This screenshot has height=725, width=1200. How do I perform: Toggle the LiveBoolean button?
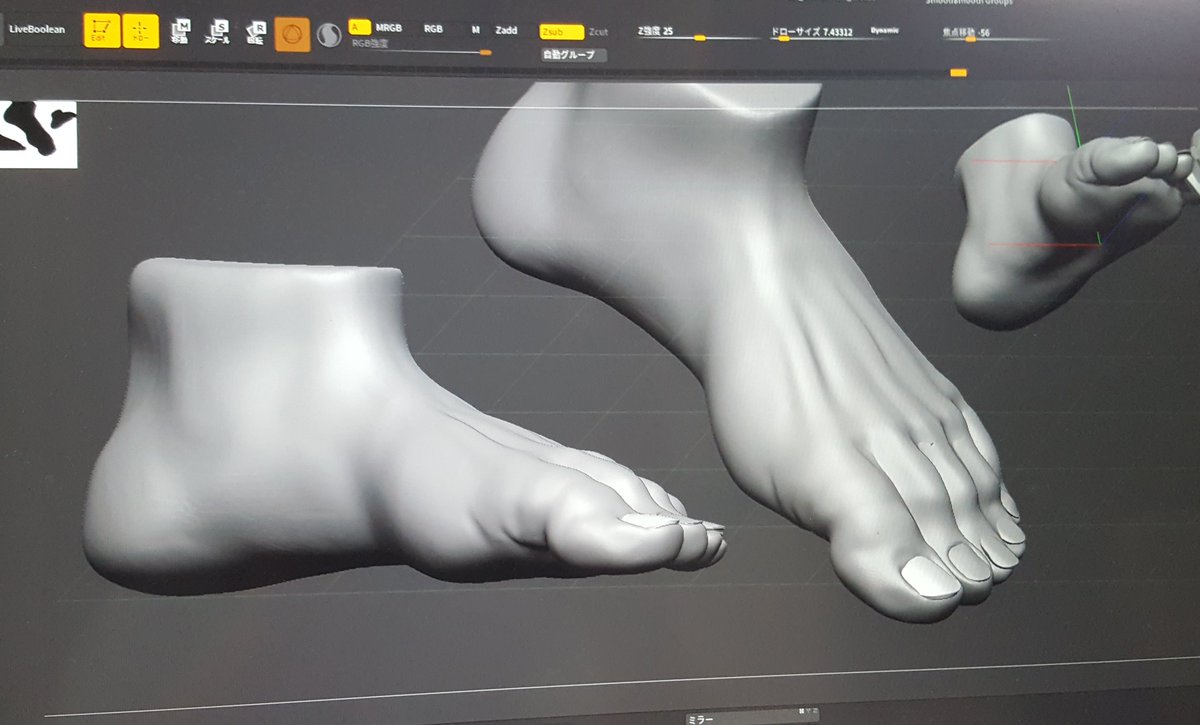pyautogui.click(x=37, y=30)
